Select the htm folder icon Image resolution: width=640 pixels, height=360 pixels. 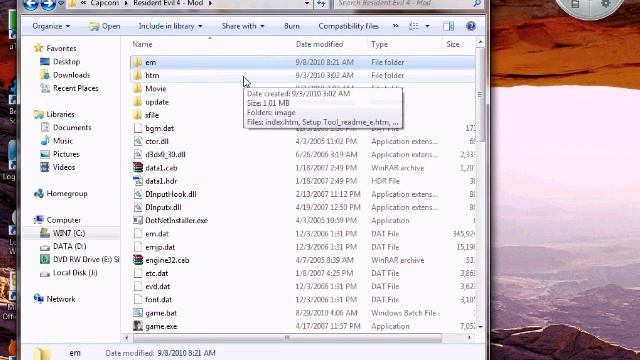click(138, 75)
